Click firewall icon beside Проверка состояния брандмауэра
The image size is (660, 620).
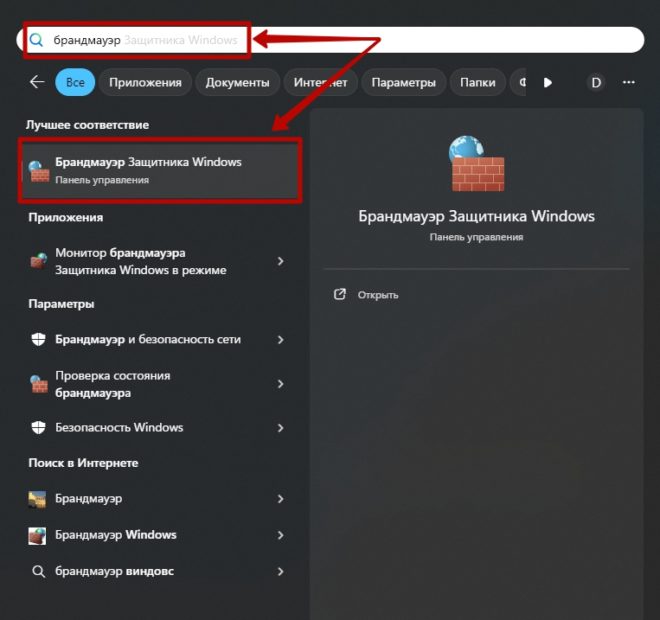tap(39, 384)
